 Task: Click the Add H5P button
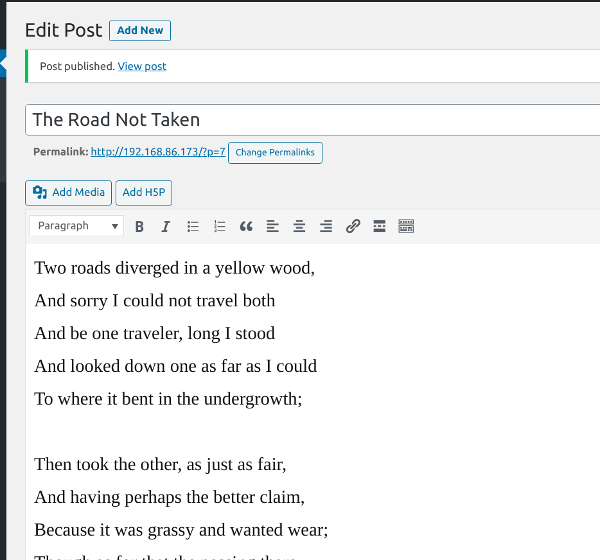point(144,192)
